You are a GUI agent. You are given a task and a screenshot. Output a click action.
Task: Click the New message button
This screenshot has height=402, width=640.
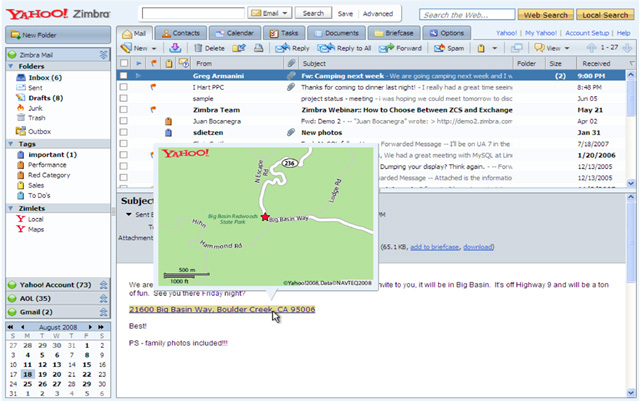(x=134, y=48)
